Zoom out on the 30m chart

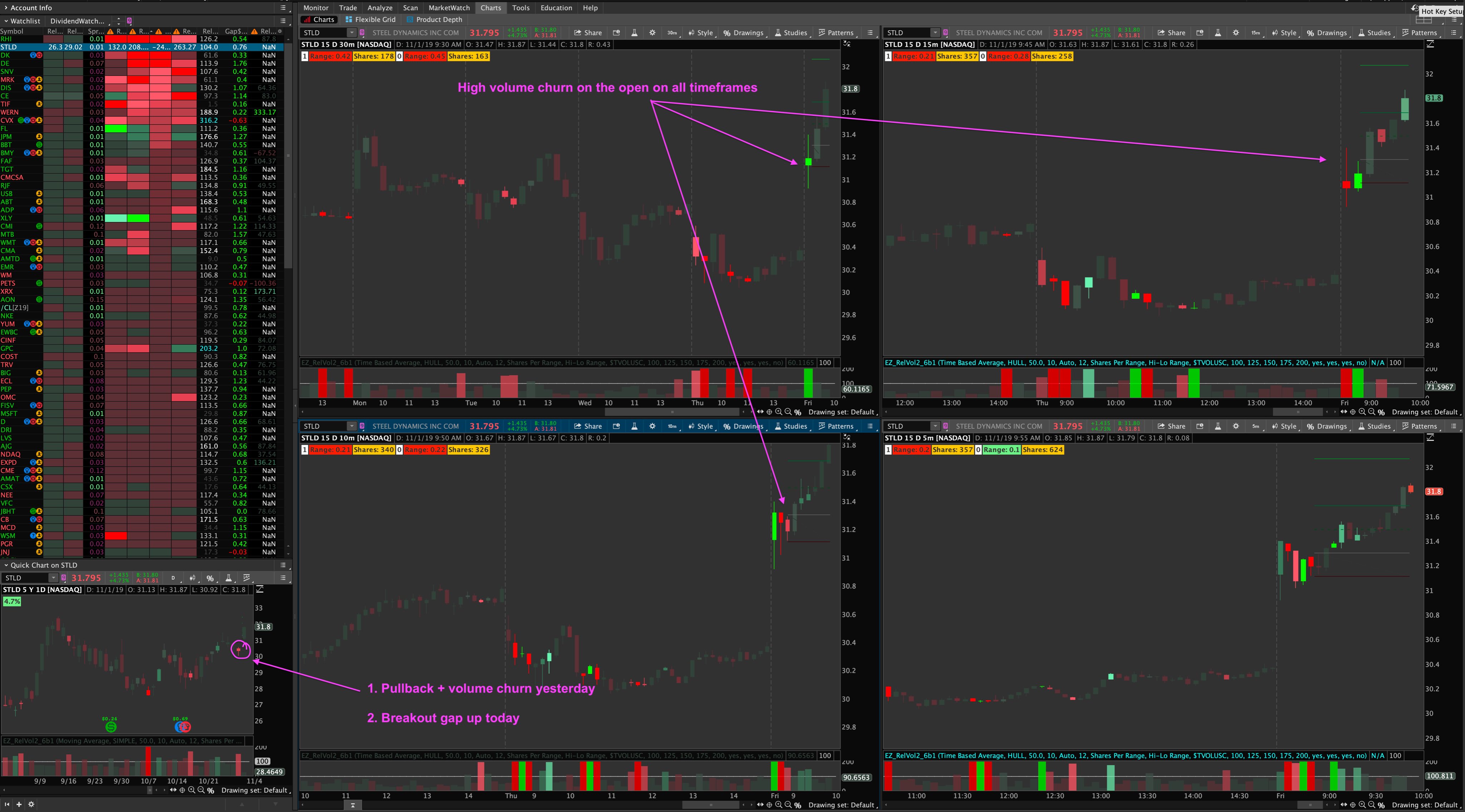tap(788, 412)
